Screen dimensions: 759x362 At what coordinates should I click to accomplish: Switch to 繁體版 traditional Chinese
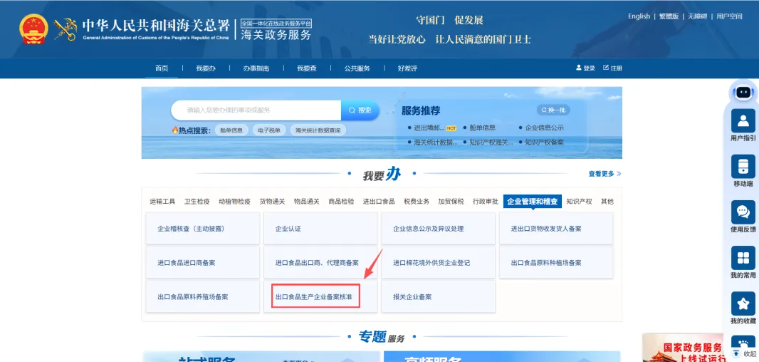[x=669, y=16]
